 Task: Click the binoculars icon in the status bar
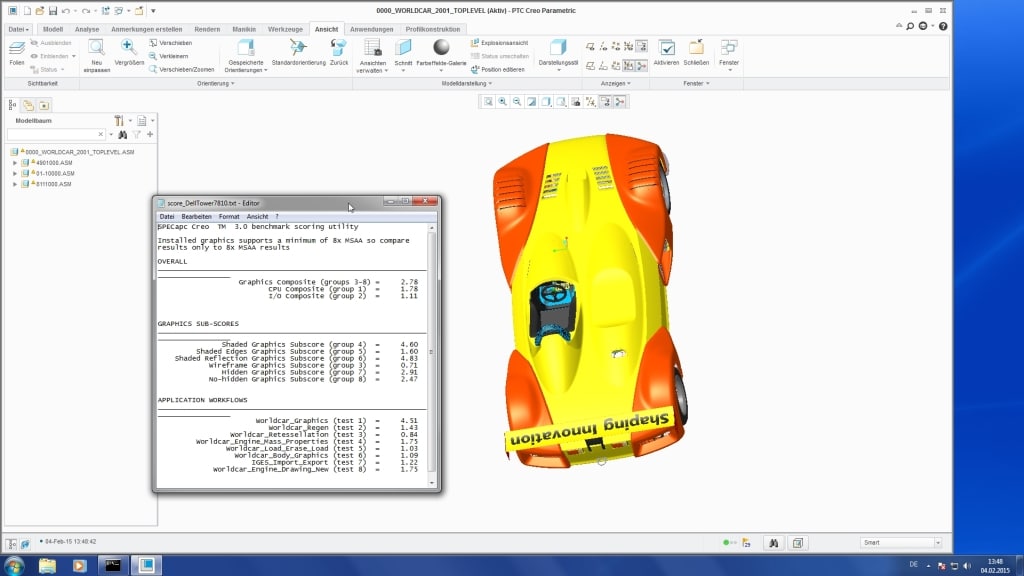(773, 543)
